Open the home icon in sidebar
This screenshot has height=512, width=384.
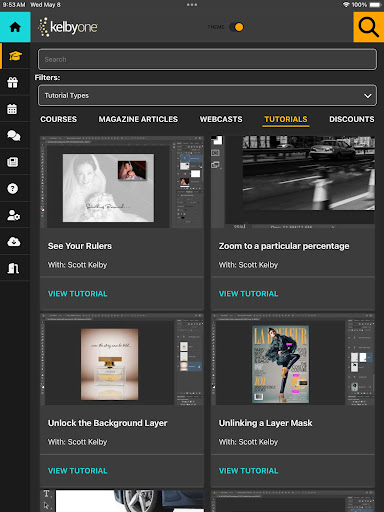coord(15,27)
